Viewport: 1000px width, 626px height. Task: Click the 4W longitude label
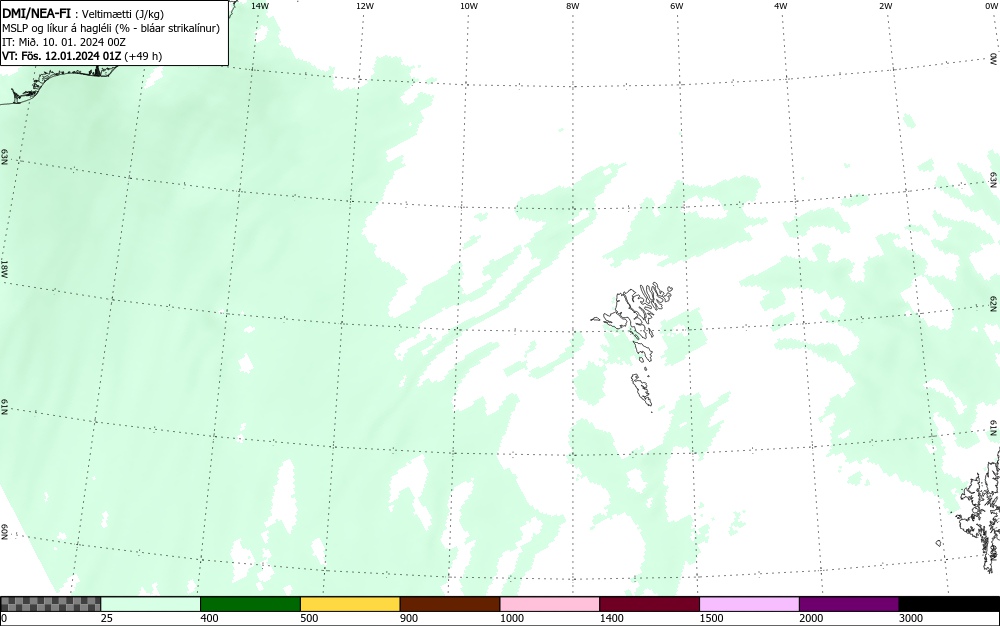781,6
